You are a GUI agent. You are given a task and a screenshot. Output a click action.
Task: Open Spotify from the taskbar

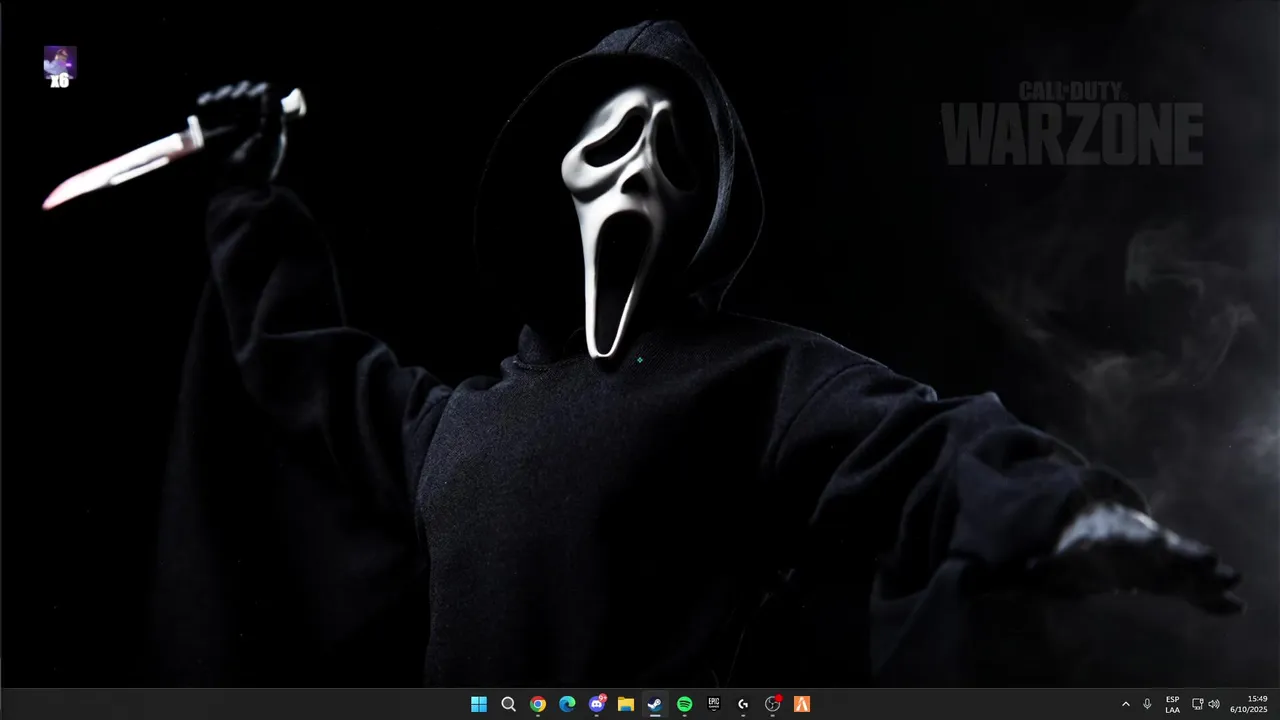point(684,704)
